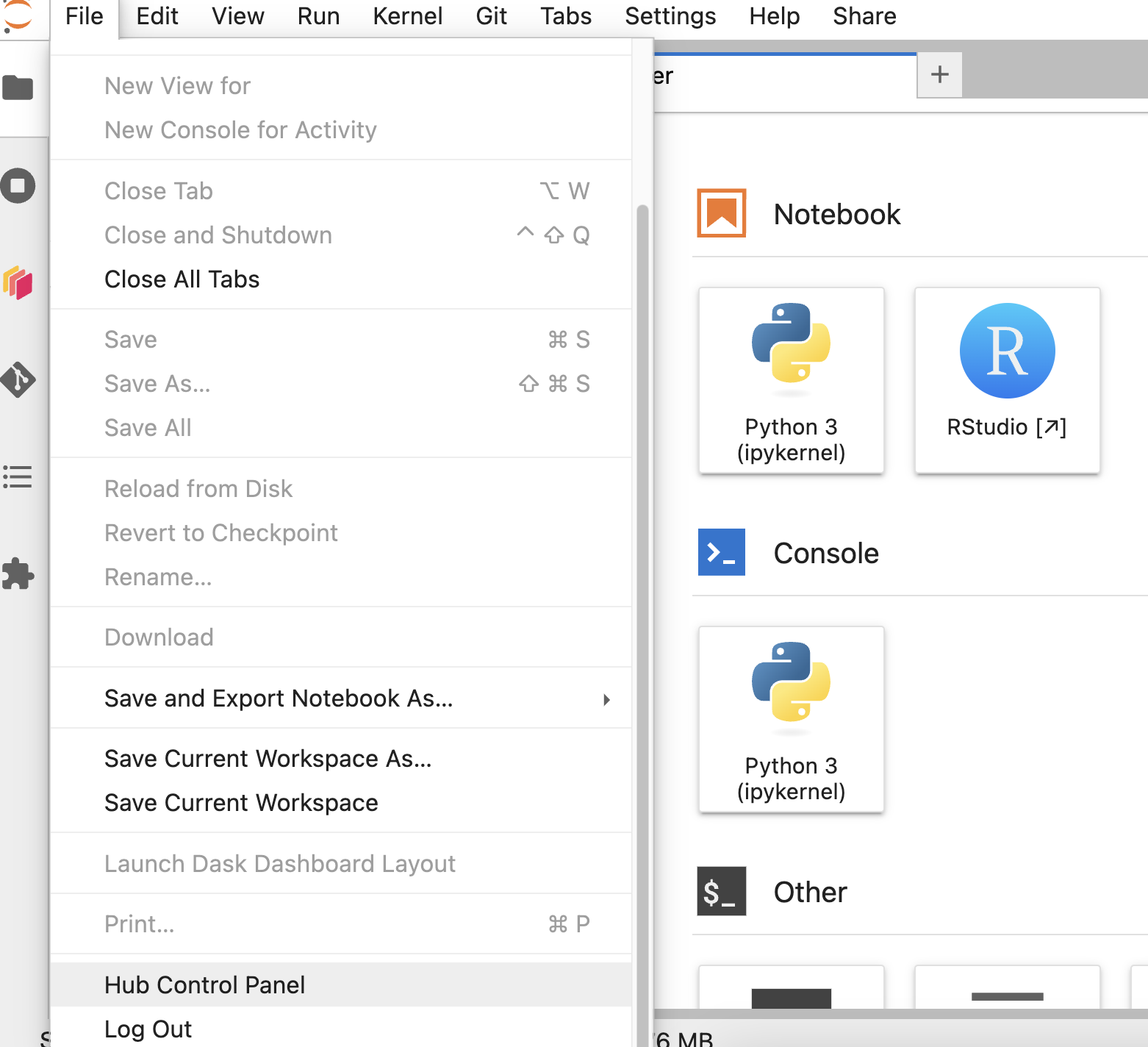Start Python 3 console from launcher
1148x1047 pixels.
pyautogui.click(x=791, y=719)
